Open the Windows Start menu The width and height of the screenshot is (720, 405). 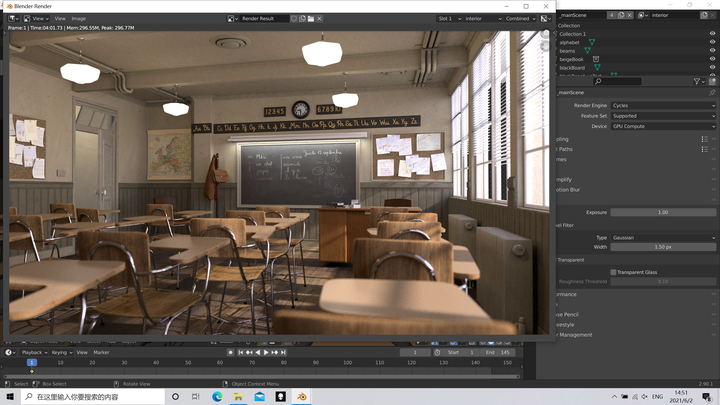pos(10,397)
